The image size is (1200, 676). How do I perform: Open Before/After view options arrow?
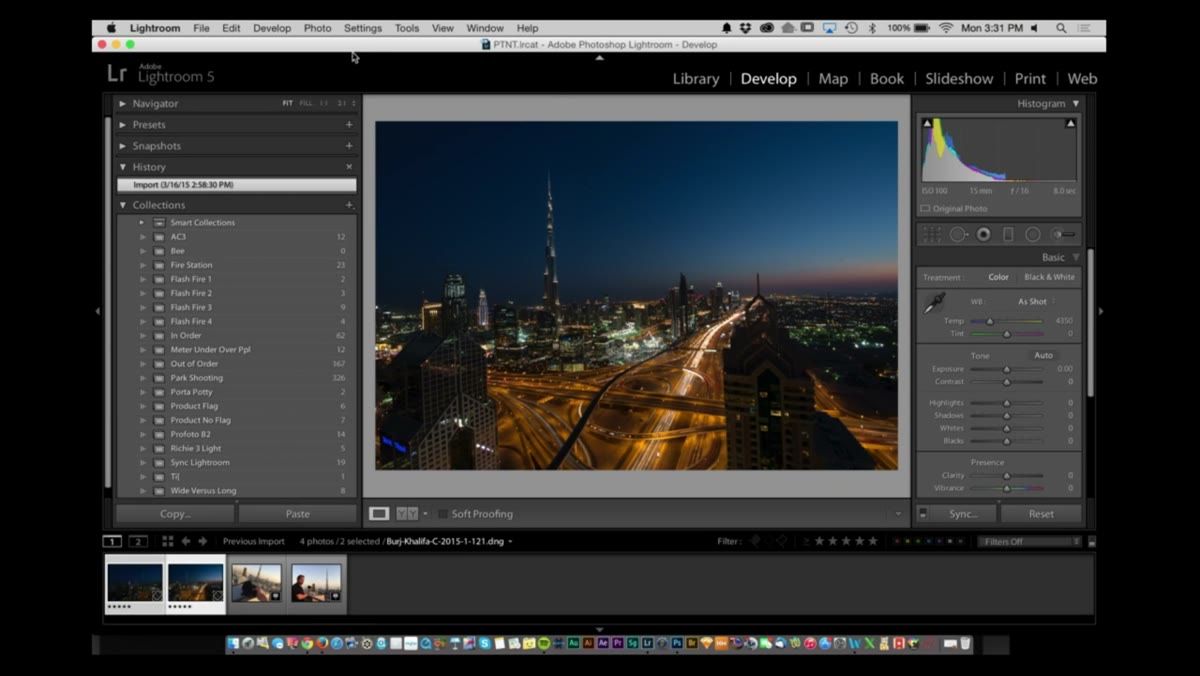(425, 513)
